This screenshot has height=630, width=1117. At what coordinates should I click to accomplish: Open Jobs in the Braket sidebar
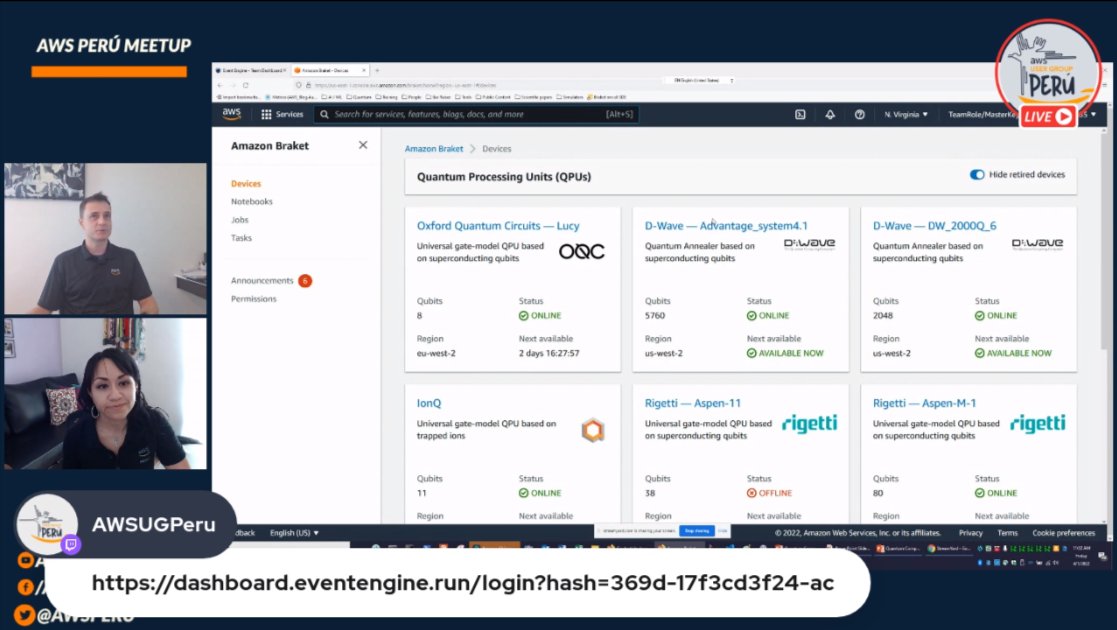pyautogui.click(x=239, y=220)
